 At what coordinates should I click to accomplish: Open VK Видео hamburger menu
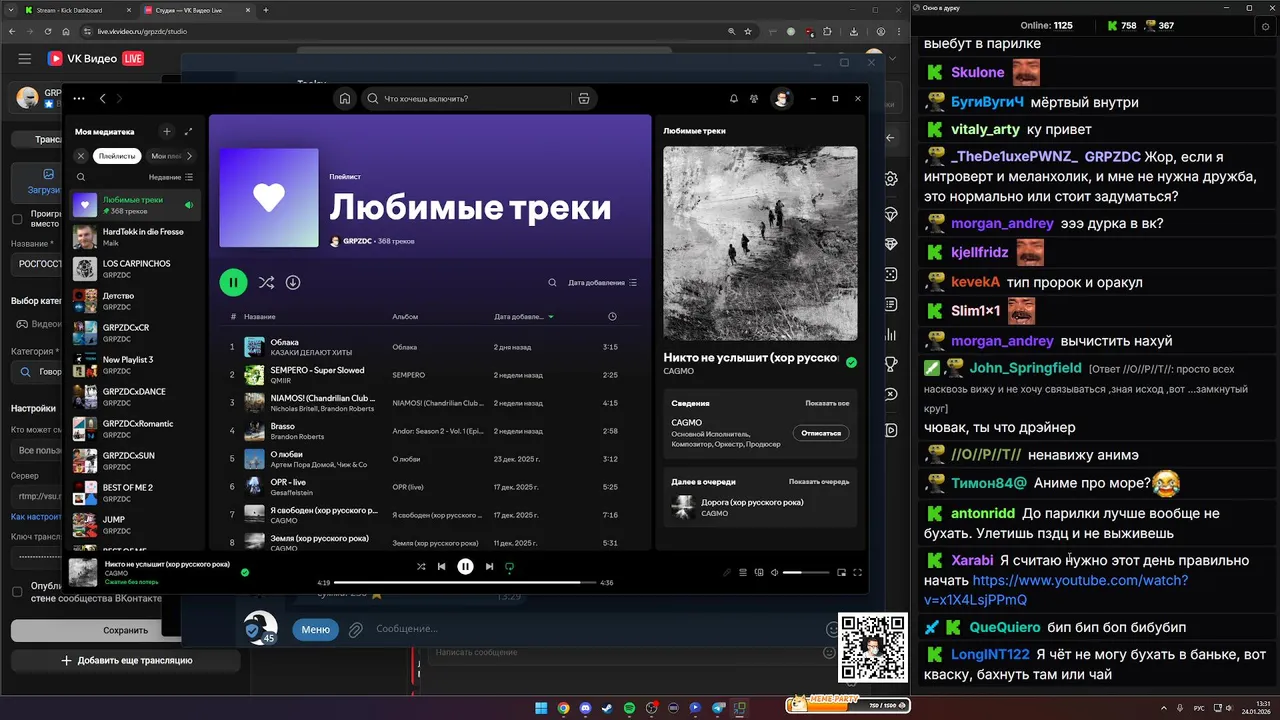[24, 59]
